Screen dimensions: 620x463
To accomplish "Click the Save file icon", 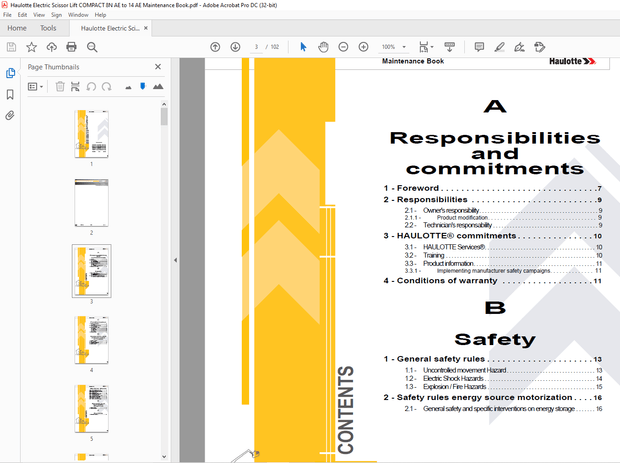I will (11, 47).
